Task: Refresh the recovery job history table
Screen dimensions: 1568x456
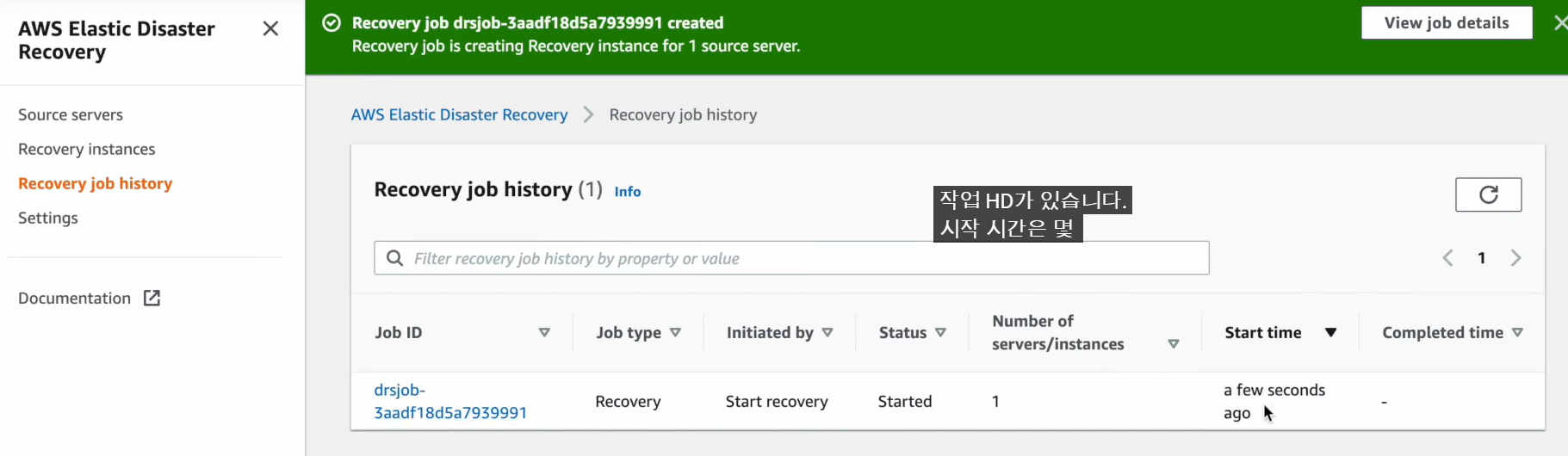Action: click(x=1488, y=194)
